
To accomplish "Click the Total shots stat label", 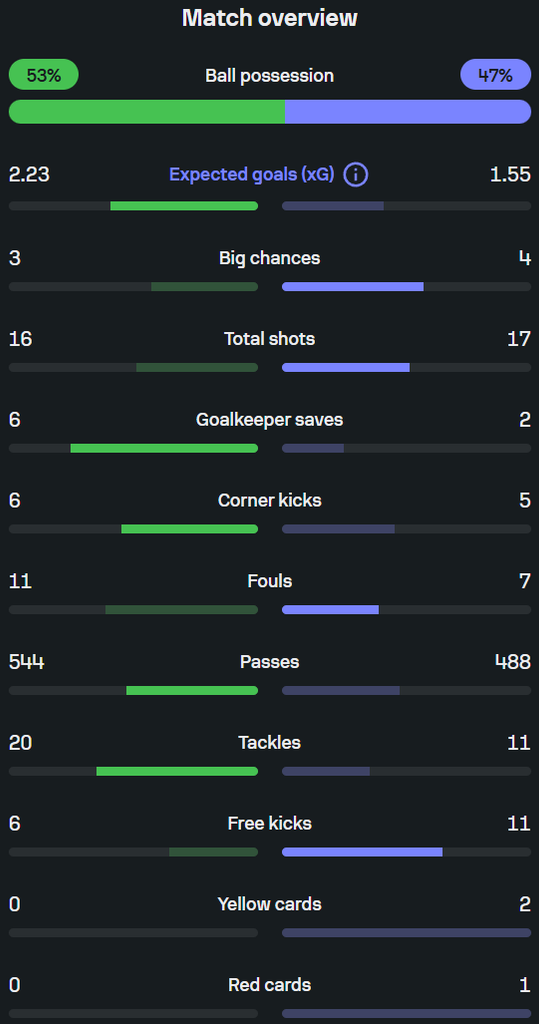I will [269, 339].
